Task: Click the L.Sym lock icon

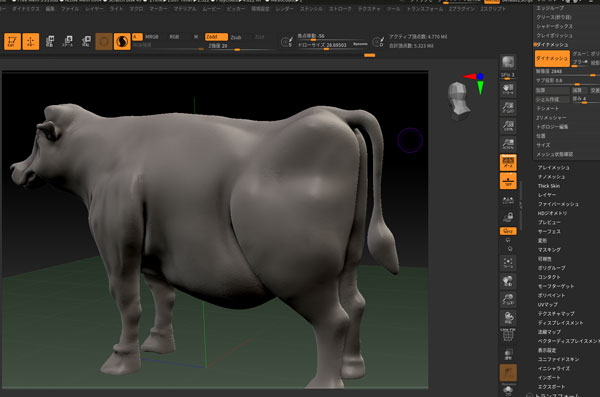Action: (x=508, y=217)
